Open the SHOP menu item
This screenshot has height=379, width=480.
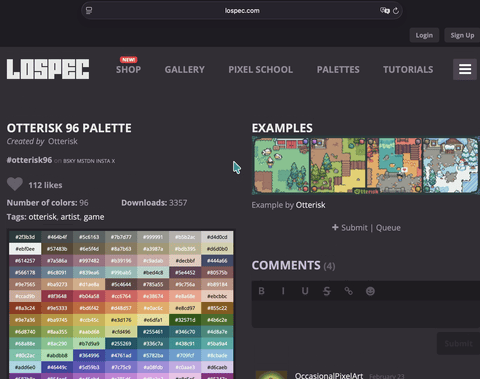128,69
